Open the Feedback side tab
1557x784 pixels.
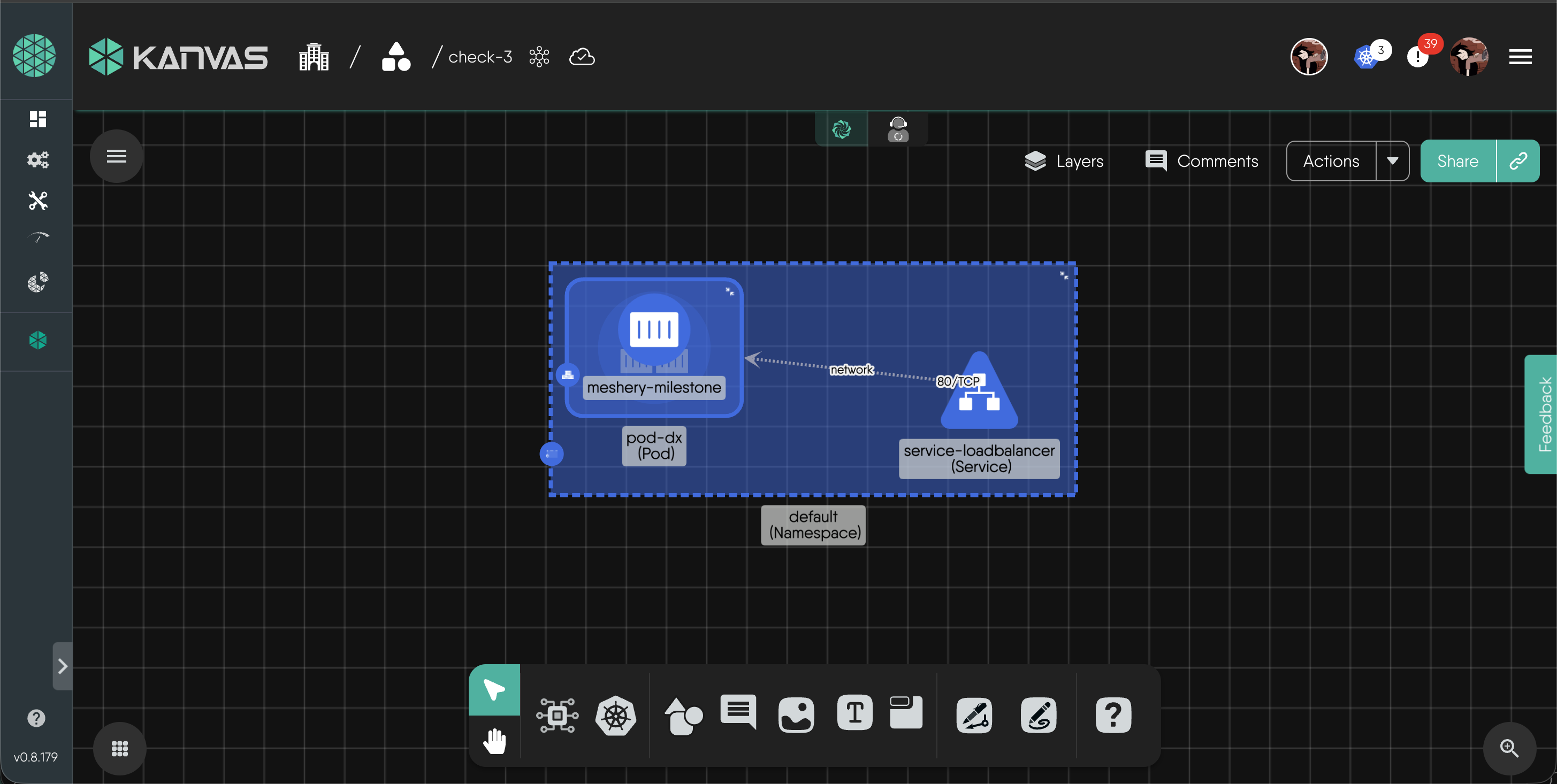pyautogui.click(x=1543, y=414)
